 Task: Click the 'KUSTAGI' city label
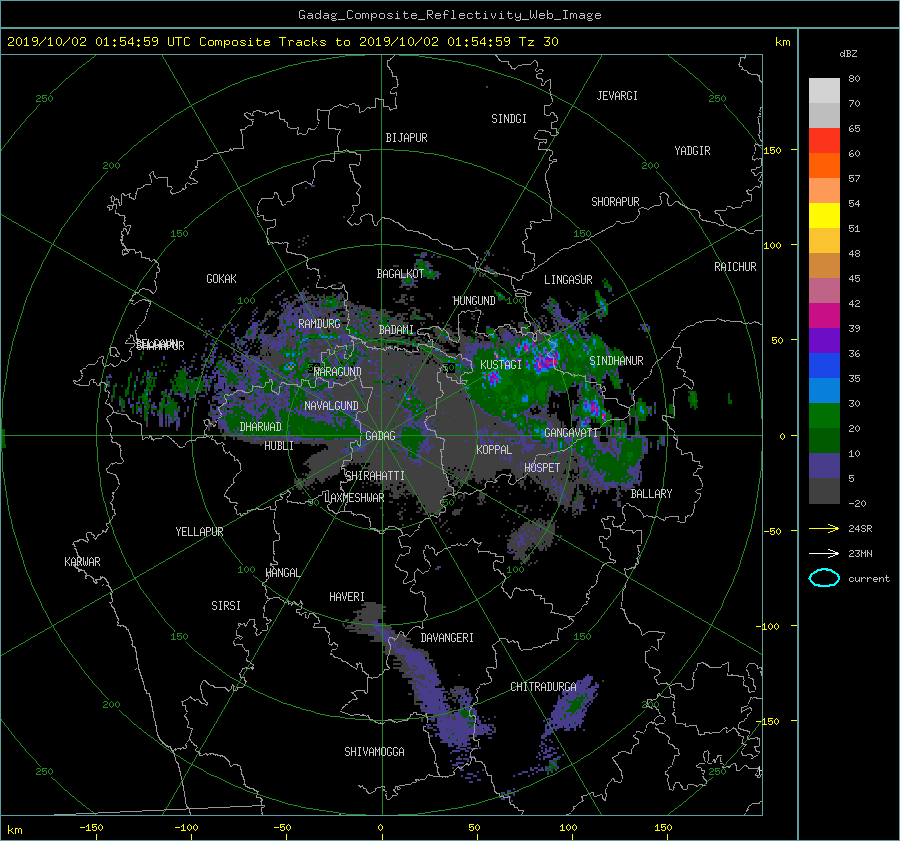501,365
